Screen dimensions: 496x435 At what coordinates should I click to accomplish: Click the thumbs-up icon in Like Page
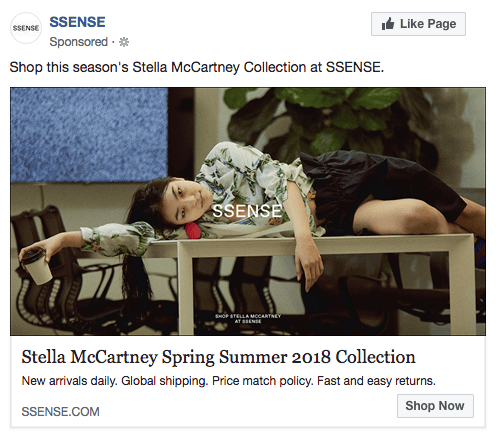388,24
